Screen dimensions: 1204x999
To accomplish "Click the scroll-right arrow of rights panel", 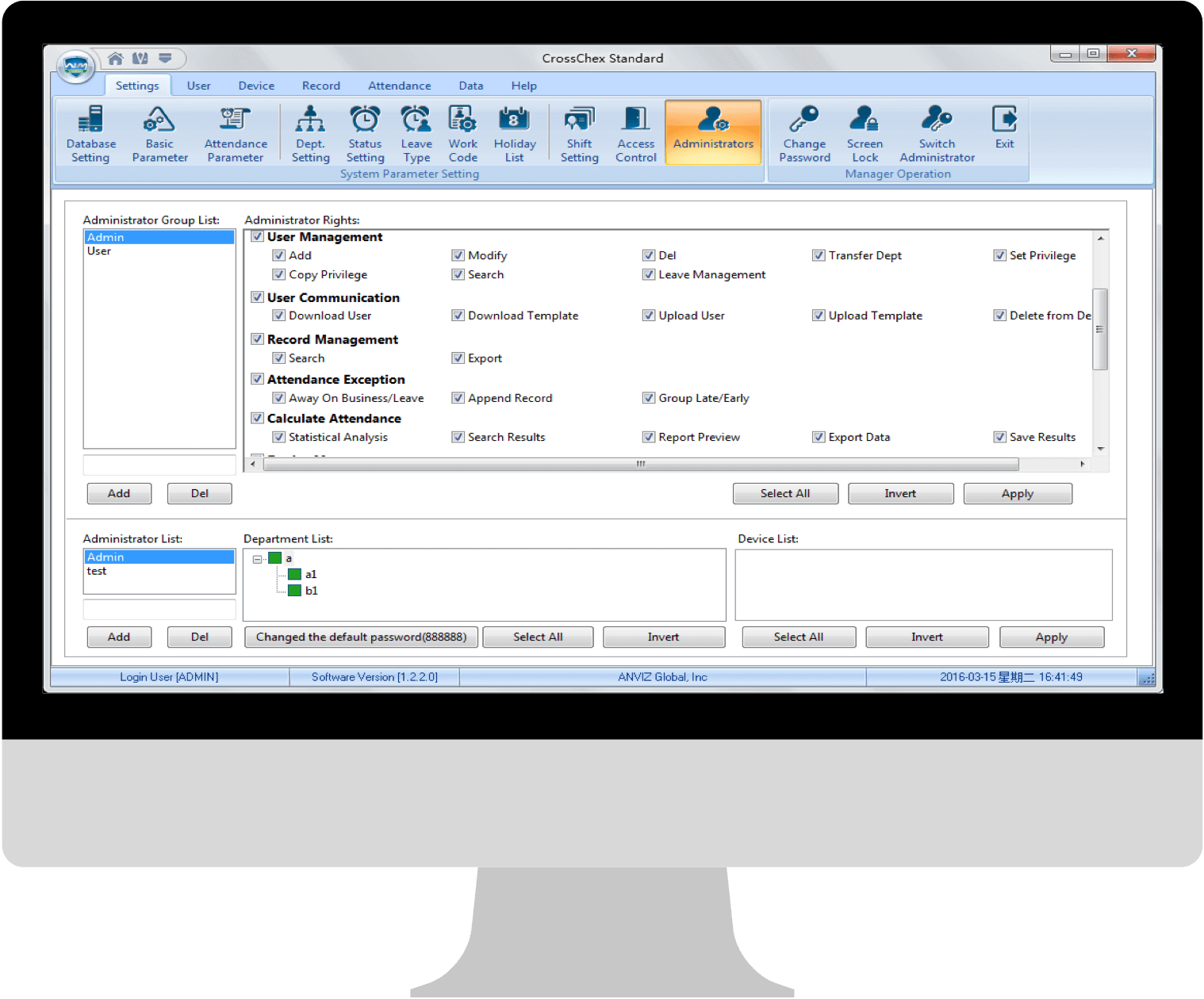I will click(1082, 464).
